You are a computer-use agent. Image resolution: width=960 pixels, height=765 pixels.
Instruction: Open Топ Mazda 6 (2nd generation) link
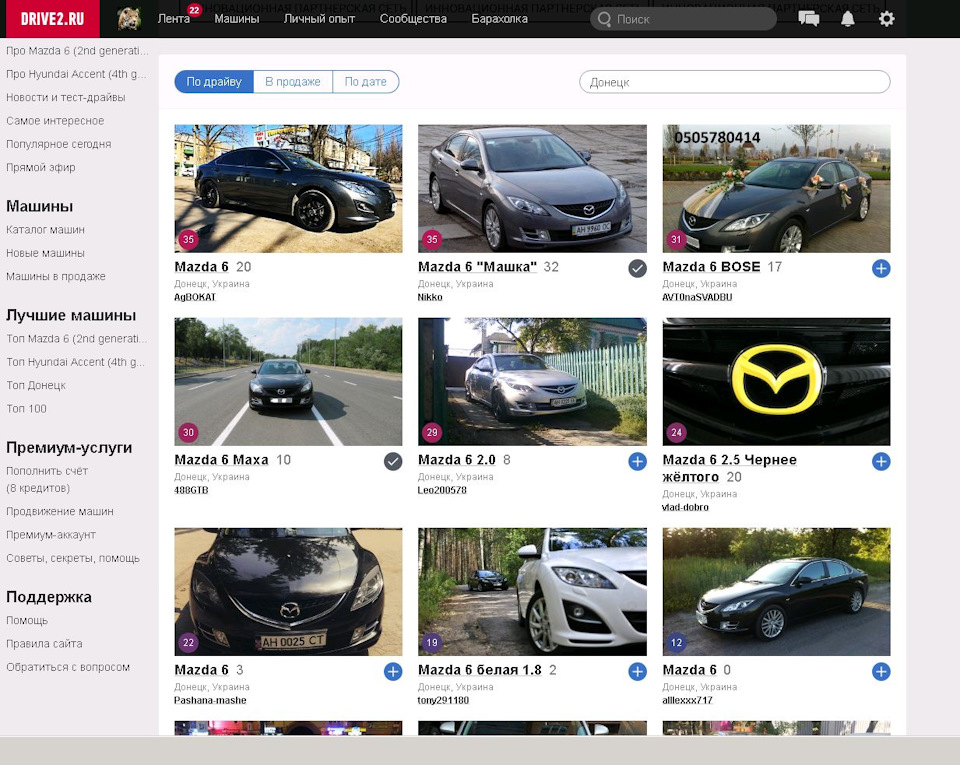[77, 338]
